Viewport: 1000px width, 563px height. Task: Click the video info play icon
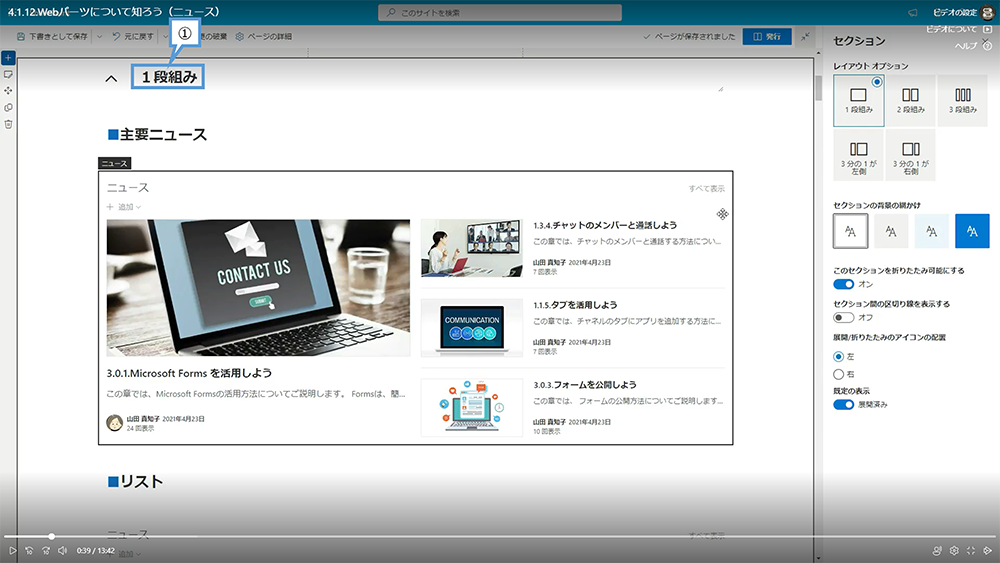[x=987, y=29]
